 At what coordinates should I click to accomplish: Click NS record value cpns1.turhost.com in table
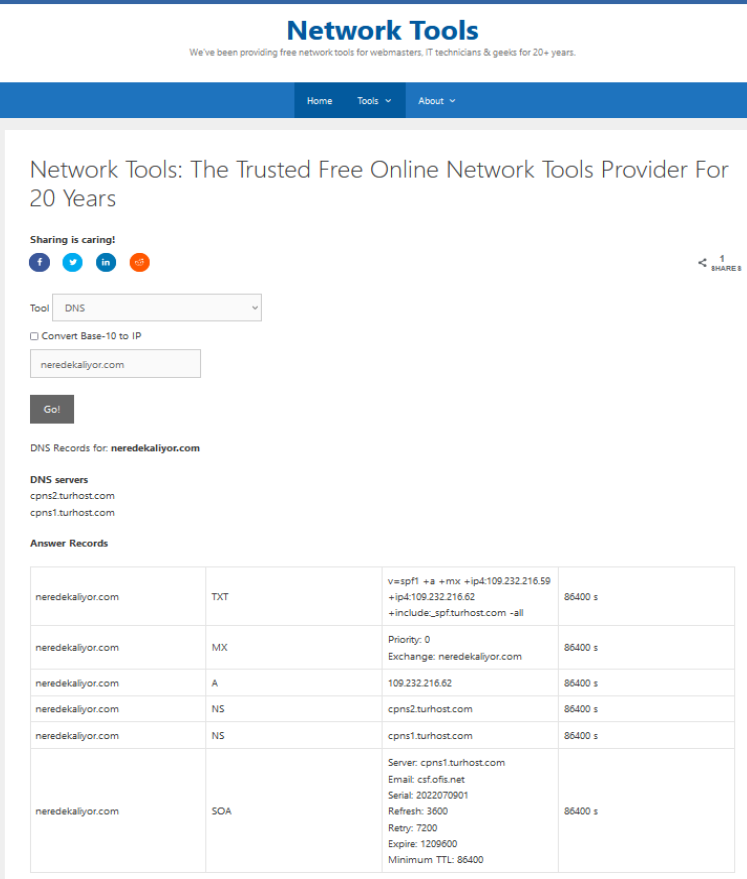430,736
